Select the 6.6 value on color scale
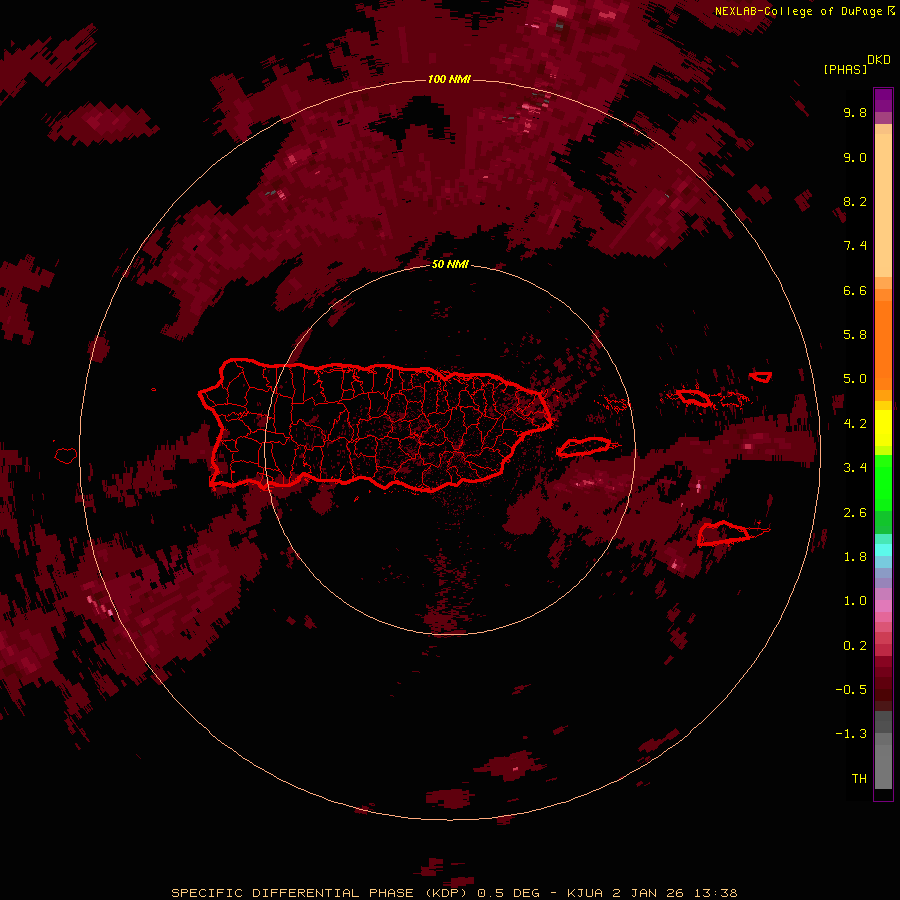Screen dimensions: 900x900 855,290
